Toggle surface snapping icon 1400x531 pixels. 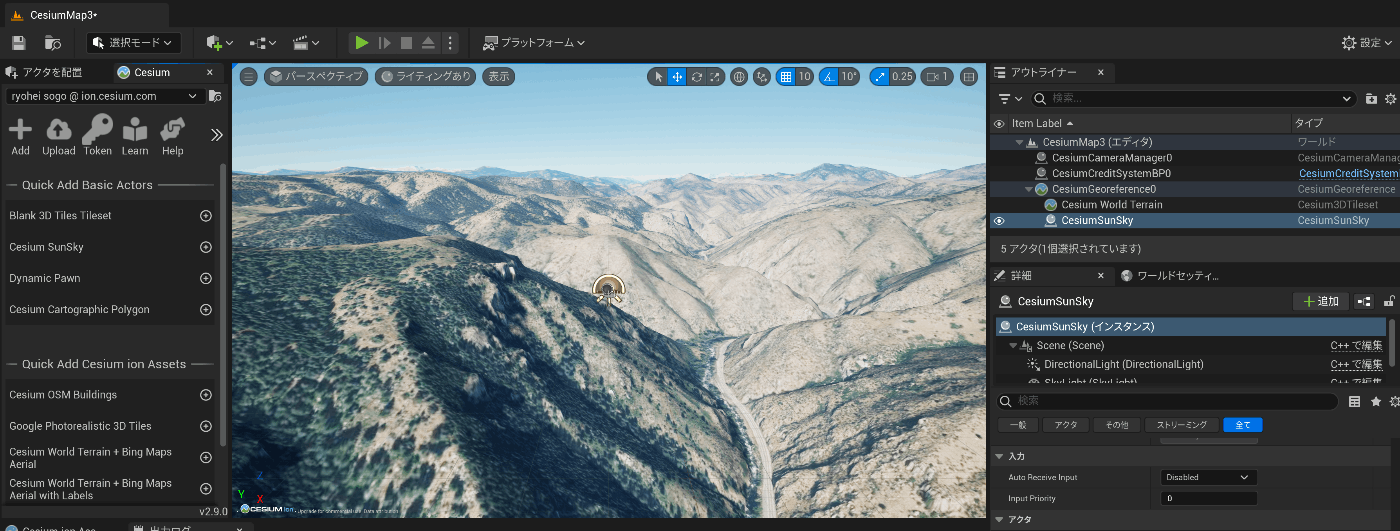(762, 76)
